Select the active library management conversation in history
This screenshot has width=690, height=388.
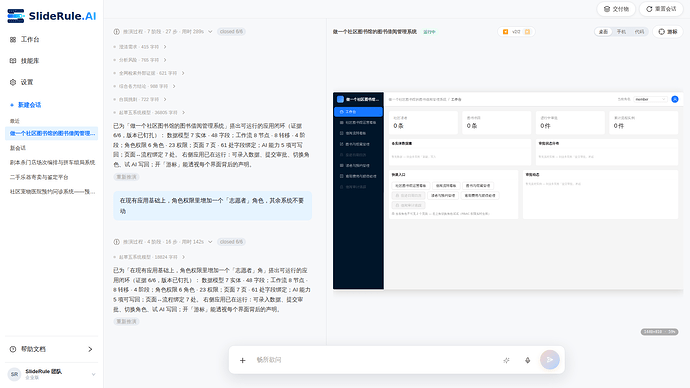(51, 133)
